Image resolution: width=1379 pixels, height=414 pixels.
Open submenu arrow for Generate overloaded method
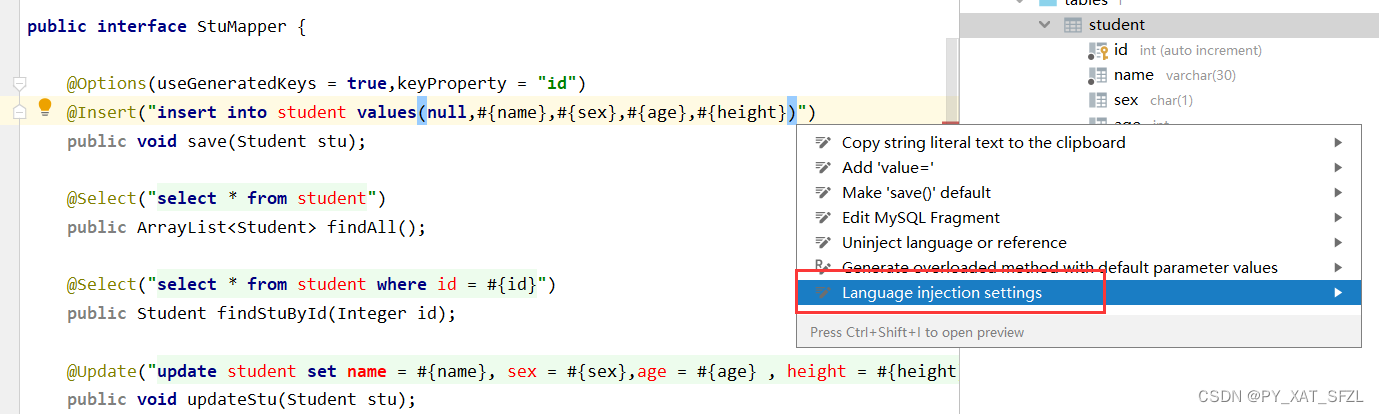coord(1338,268)
